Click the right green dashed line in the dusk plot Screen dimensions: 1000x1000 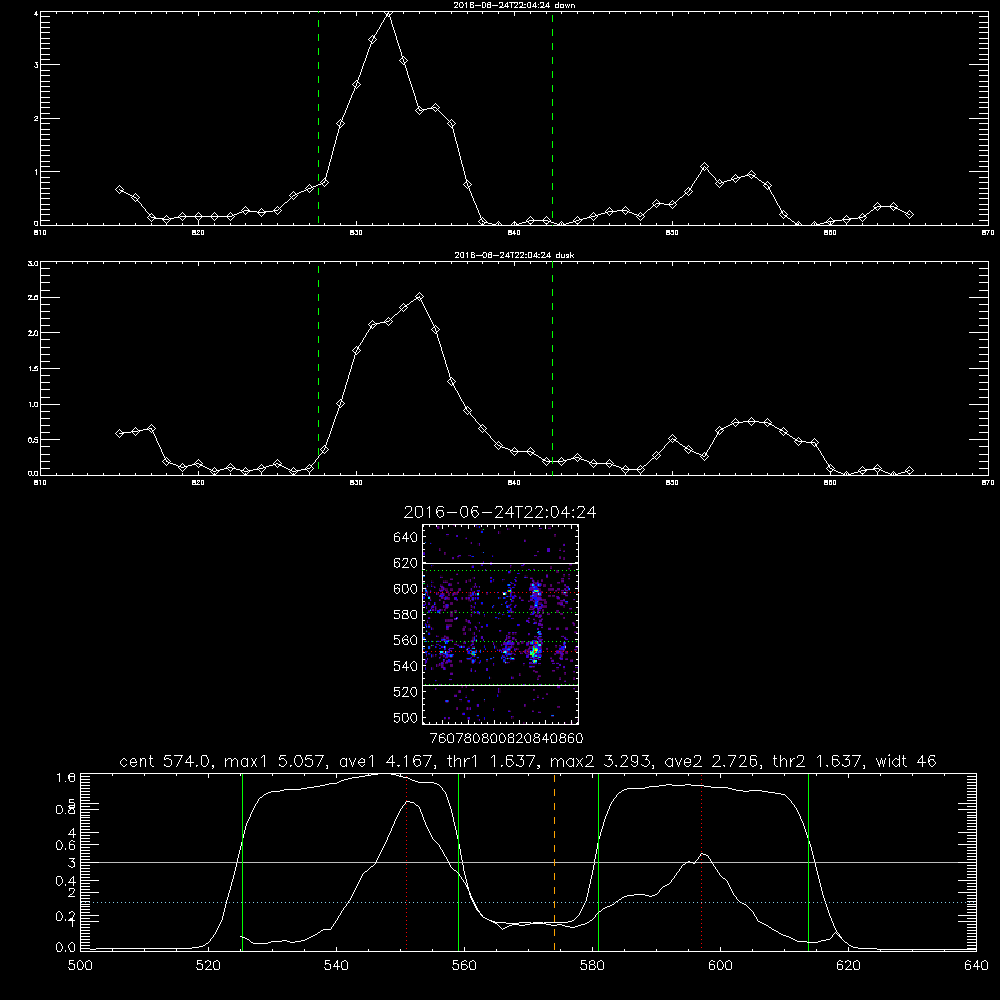tap(552, 368)
